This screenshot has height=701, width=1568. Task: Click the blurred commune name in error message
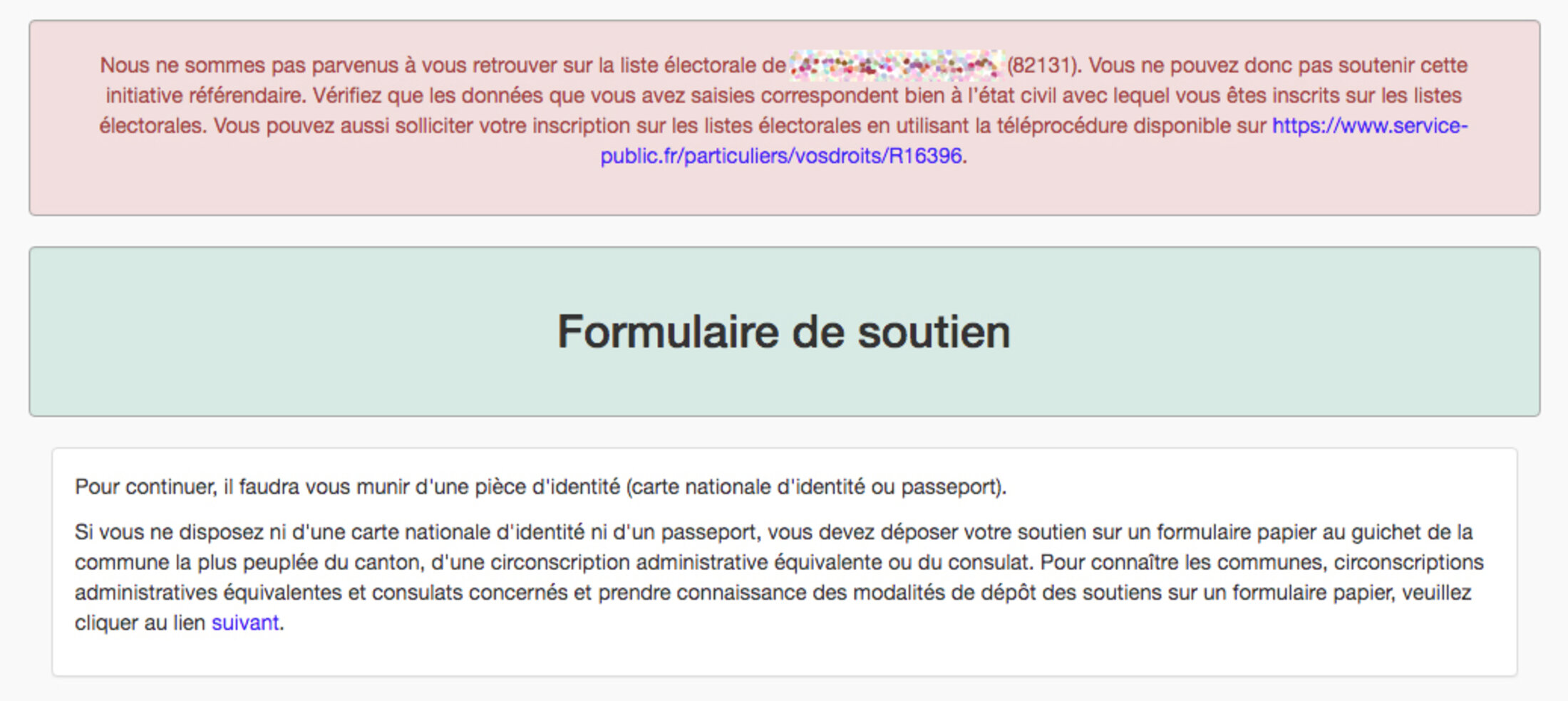pos(896,66)
